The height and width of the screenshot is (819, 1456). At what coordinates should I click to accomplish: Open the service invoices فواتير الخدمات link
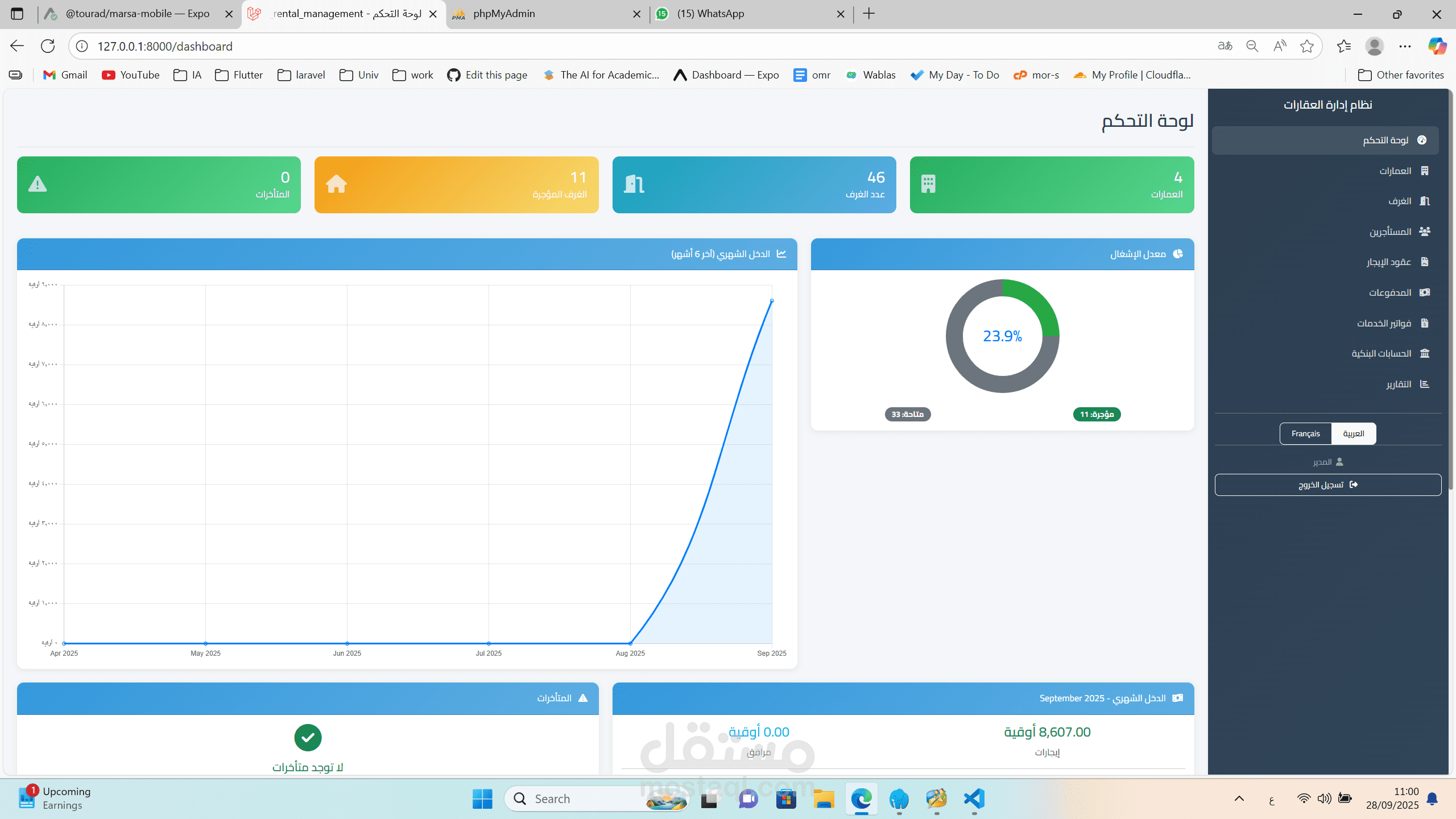pos(1384,323)
